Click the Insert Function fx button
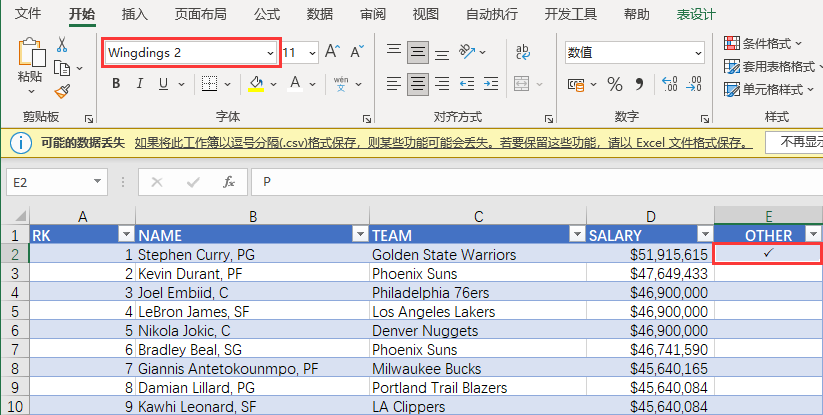823x415 pixels. (228, 182)
